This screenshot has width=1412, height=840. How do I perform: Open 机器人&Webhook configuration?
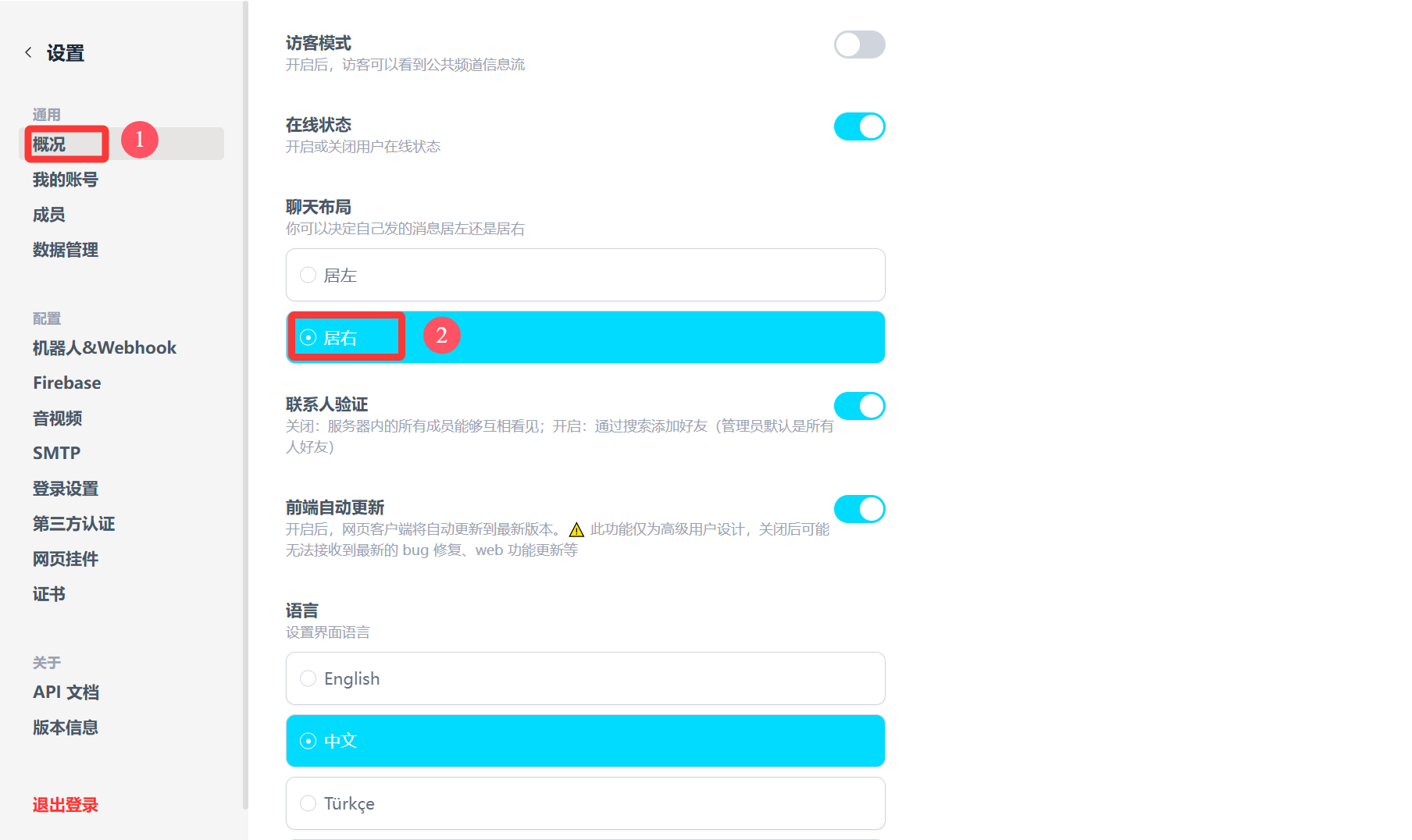pos(105,347)
